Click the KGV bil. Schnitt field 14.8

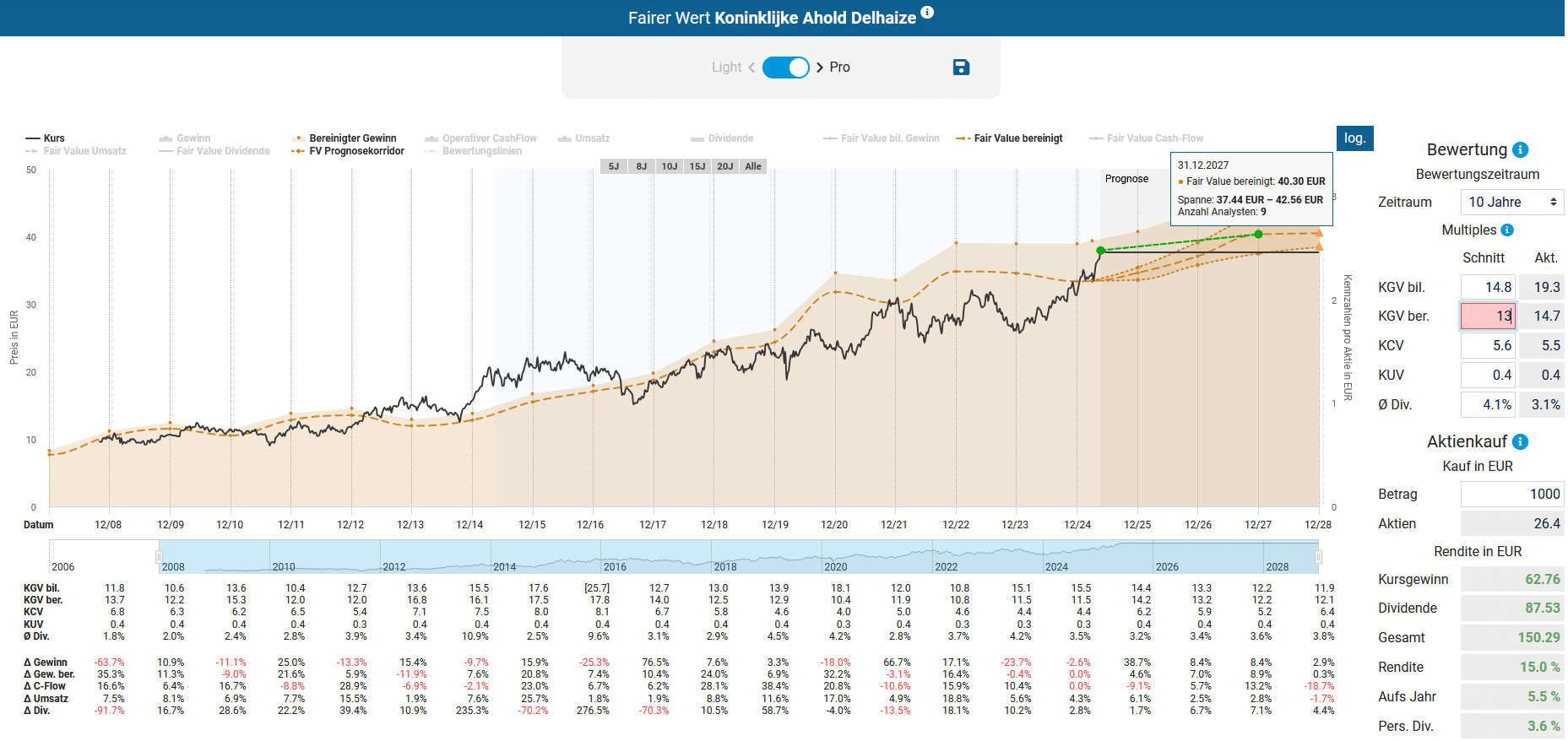coord(1488,287)
